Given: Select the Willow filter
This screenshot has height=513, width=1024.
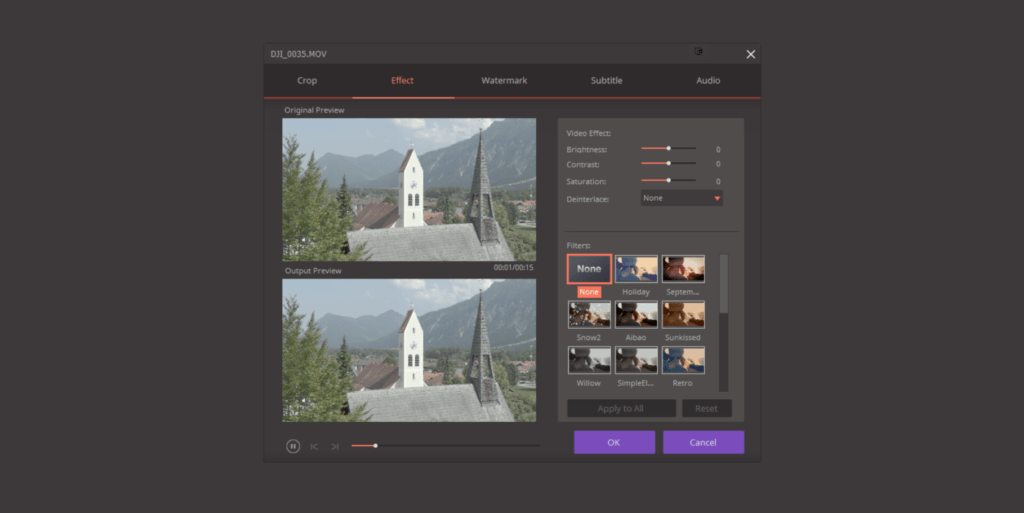Looking at the screenshot, I should click(589, 360).
